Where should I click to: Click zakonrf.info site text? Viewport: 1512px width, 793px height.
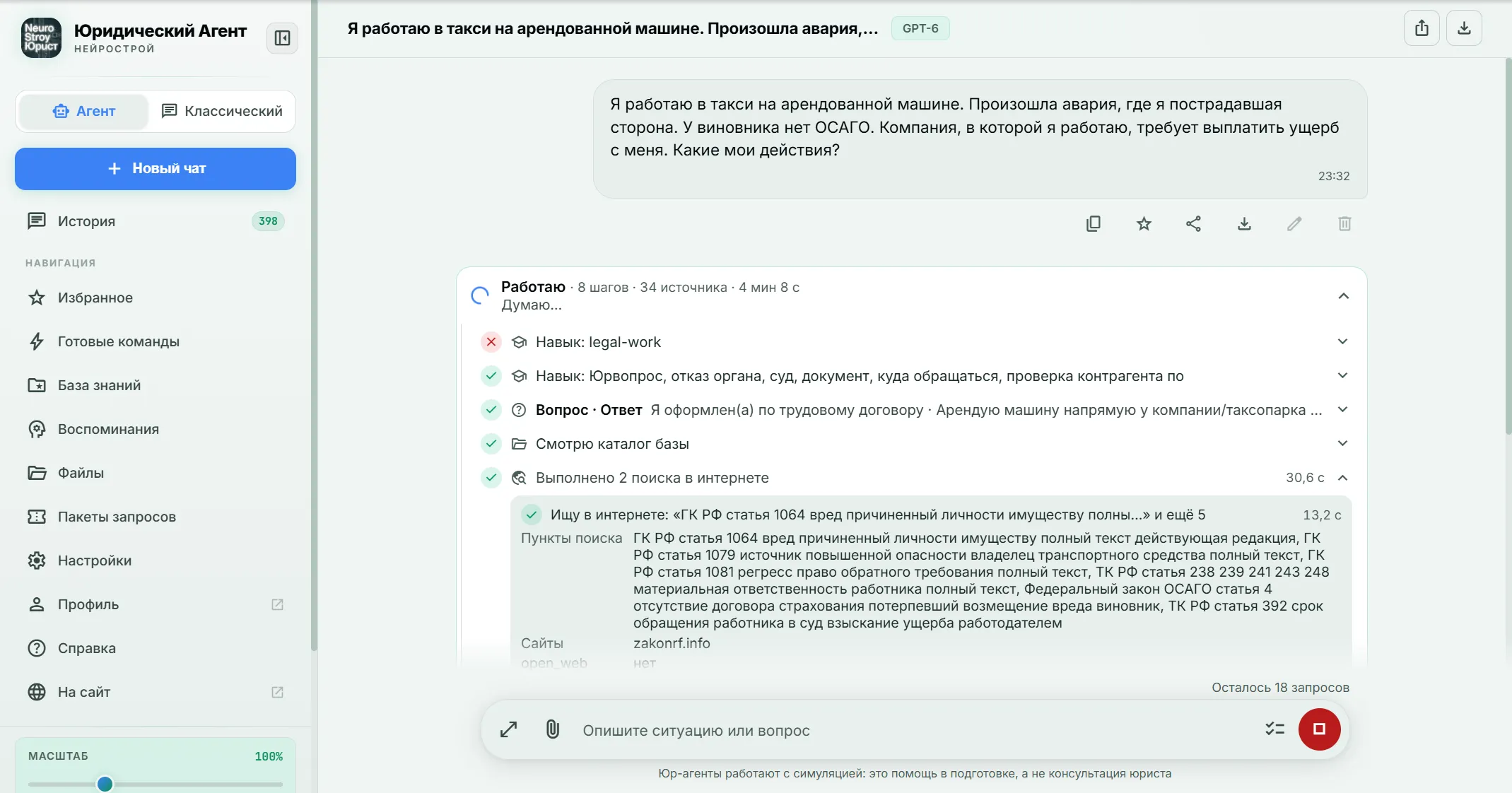672,643
